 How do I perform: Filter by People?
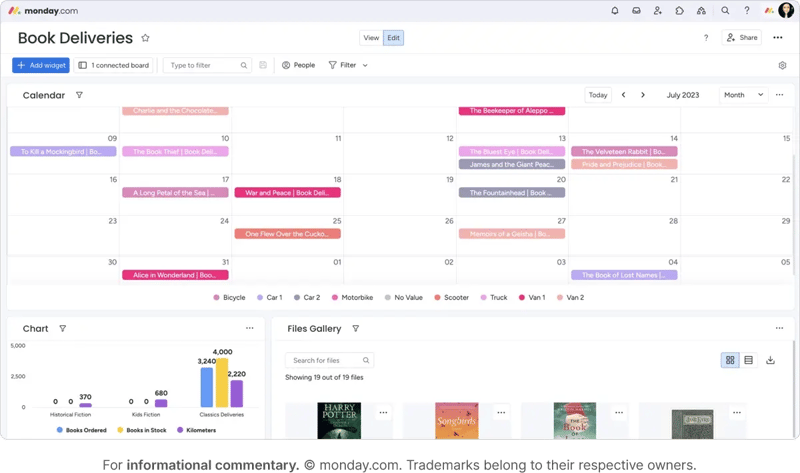pos(298,65)
